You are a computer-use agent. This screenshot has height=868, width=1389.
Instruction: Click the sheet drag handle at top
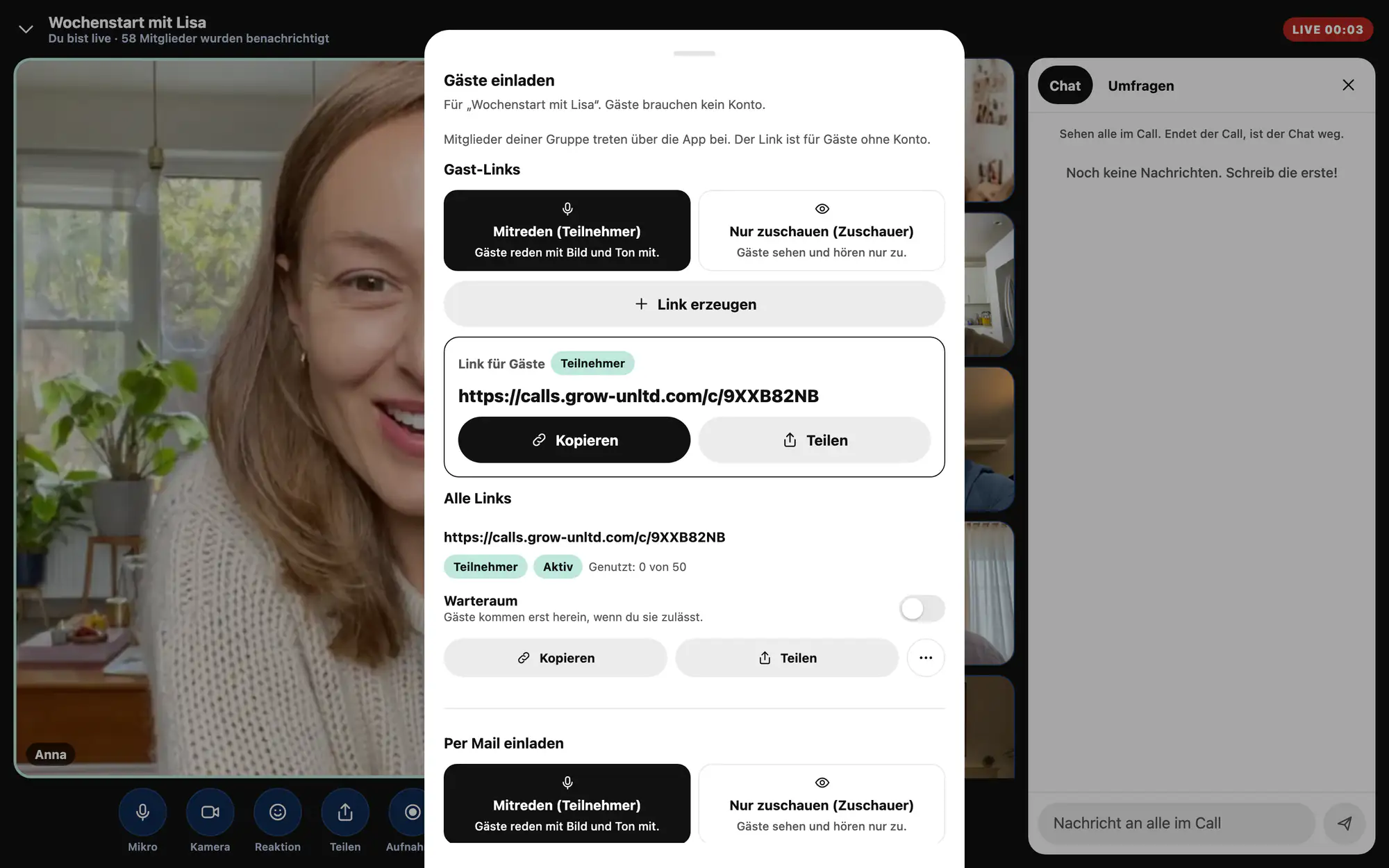pos(694,53)
